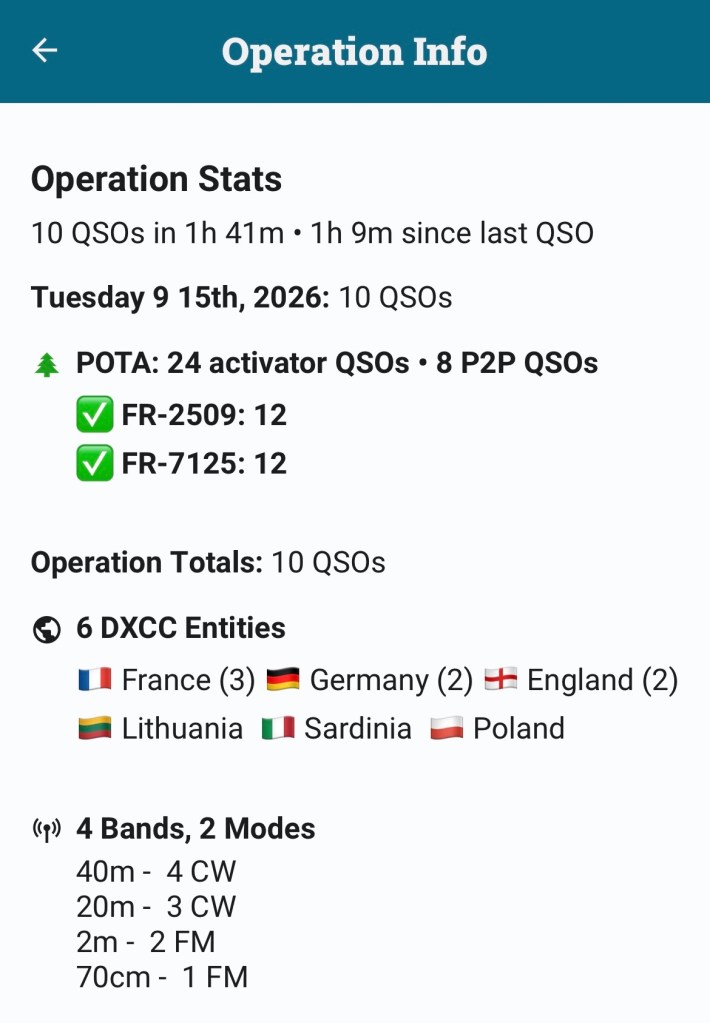
Task: Select the Lithuania flag icon
Action: [95, 729]
